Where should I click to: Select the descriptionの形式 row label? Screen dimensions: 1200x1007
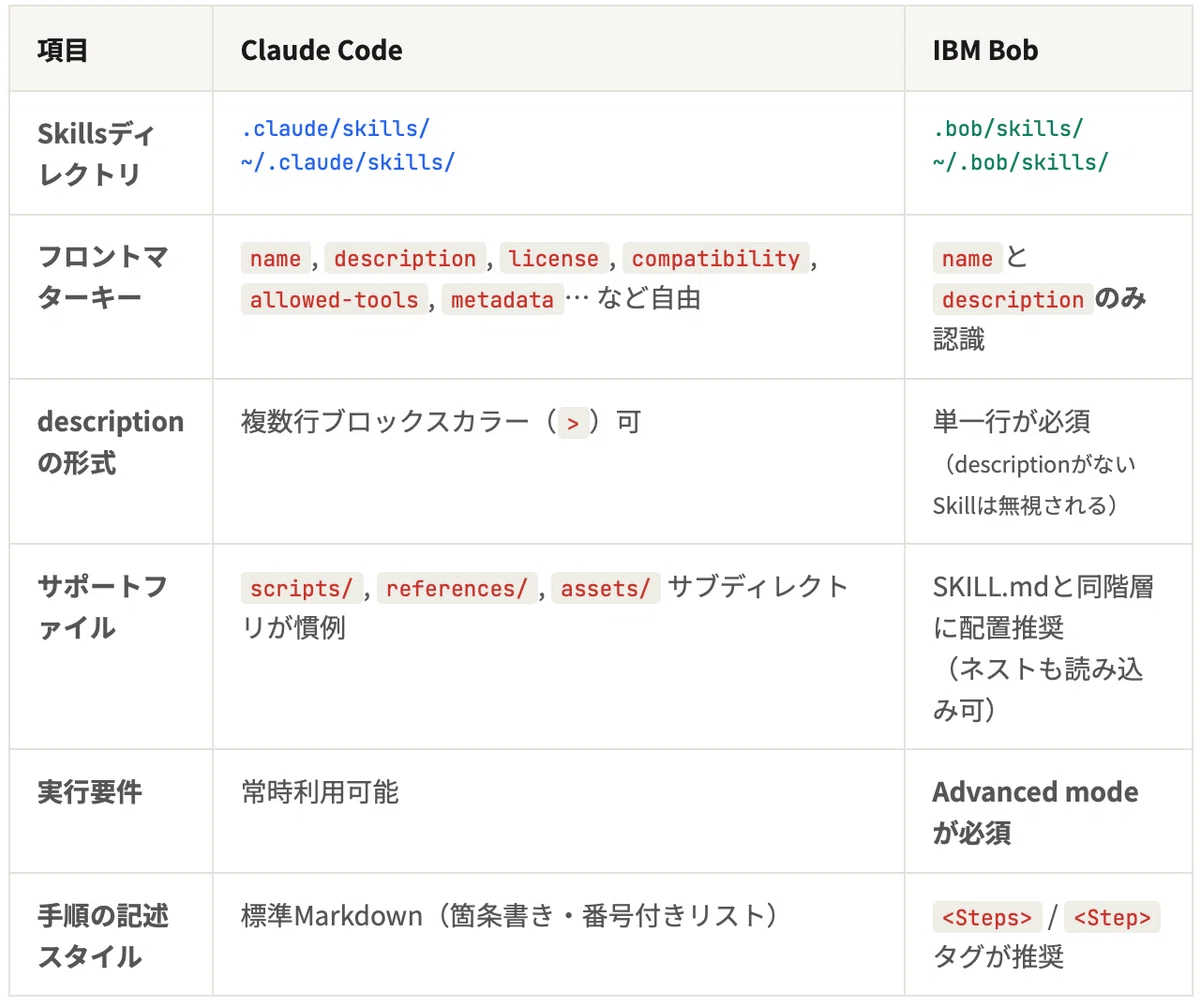coord(111,442)
